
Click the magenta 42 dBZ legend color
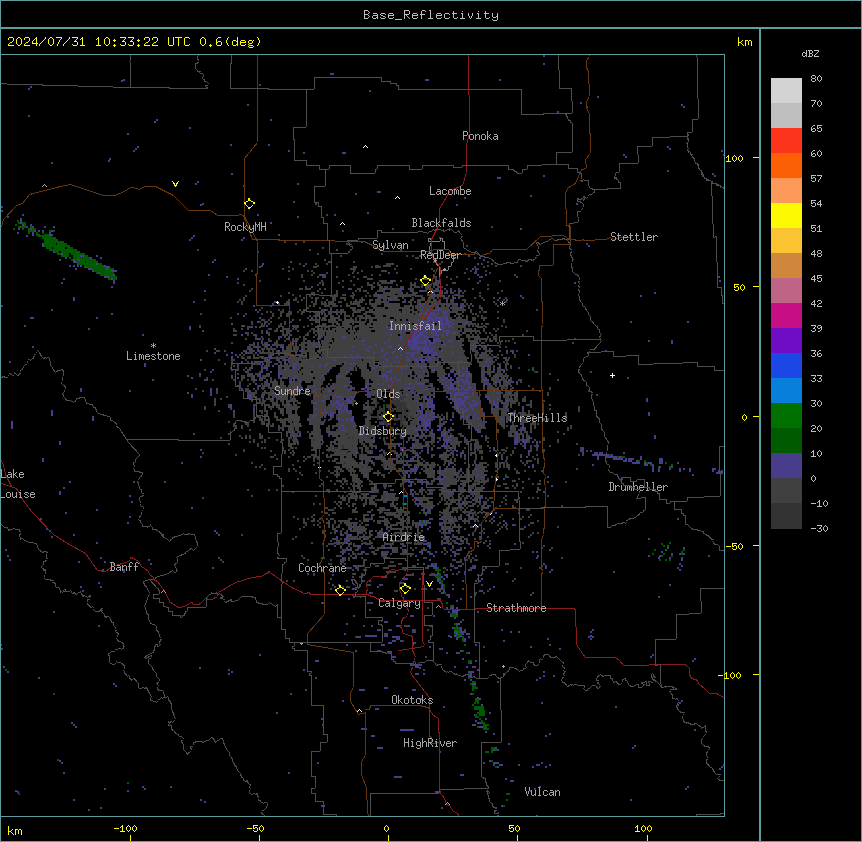click(786, 315)
